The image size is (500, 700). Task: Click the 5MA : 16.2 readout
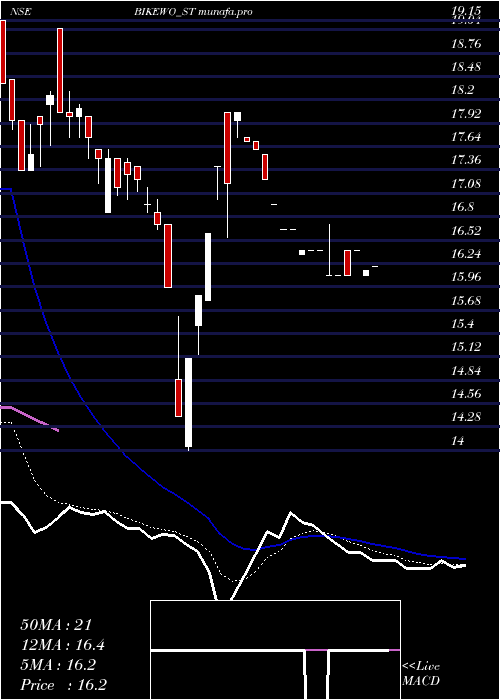(58, 665)
